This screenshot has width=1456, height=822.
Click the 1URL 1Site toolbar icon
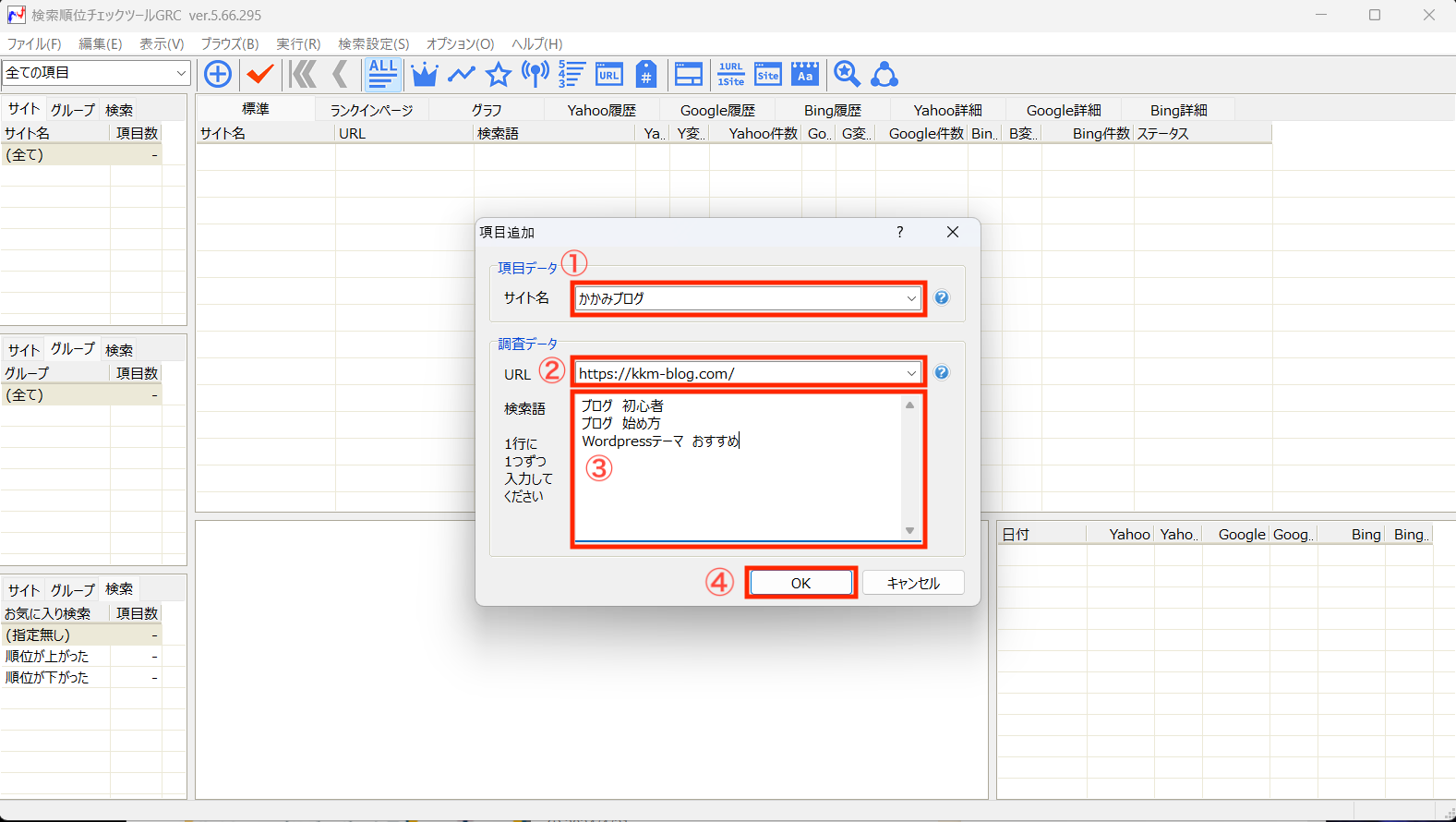pyautogui.click(x=731, y=74)
